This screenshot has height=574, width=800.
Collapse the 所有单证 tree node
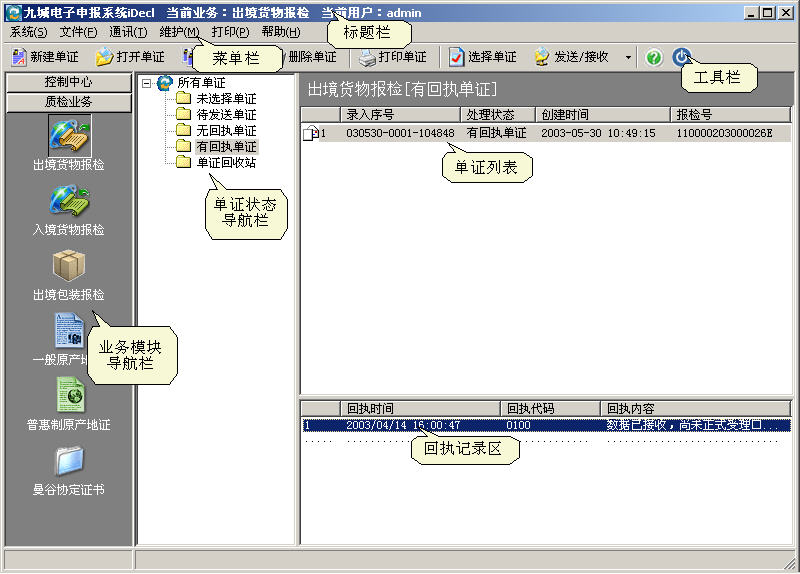(147, 83)
